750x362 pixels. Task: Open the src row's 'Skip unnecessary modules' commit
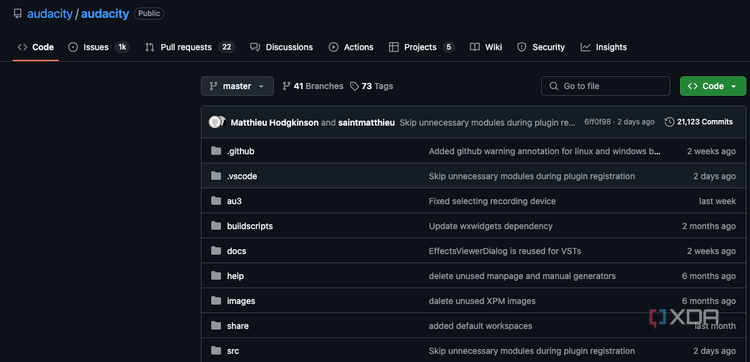(532, 351)
